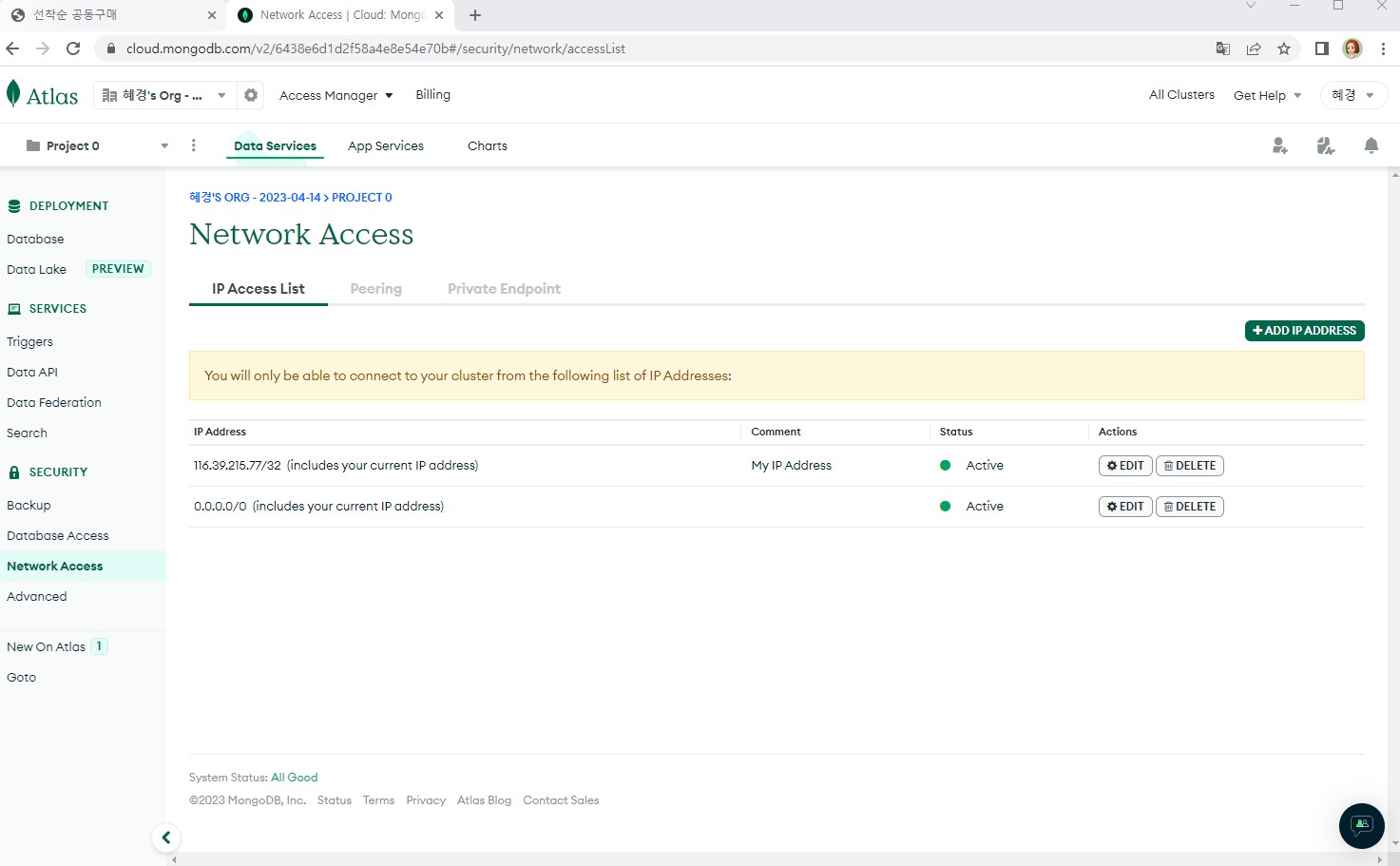Open Data Federation in the sidebar
1400x866 pixels.
(x=54, y=402)
